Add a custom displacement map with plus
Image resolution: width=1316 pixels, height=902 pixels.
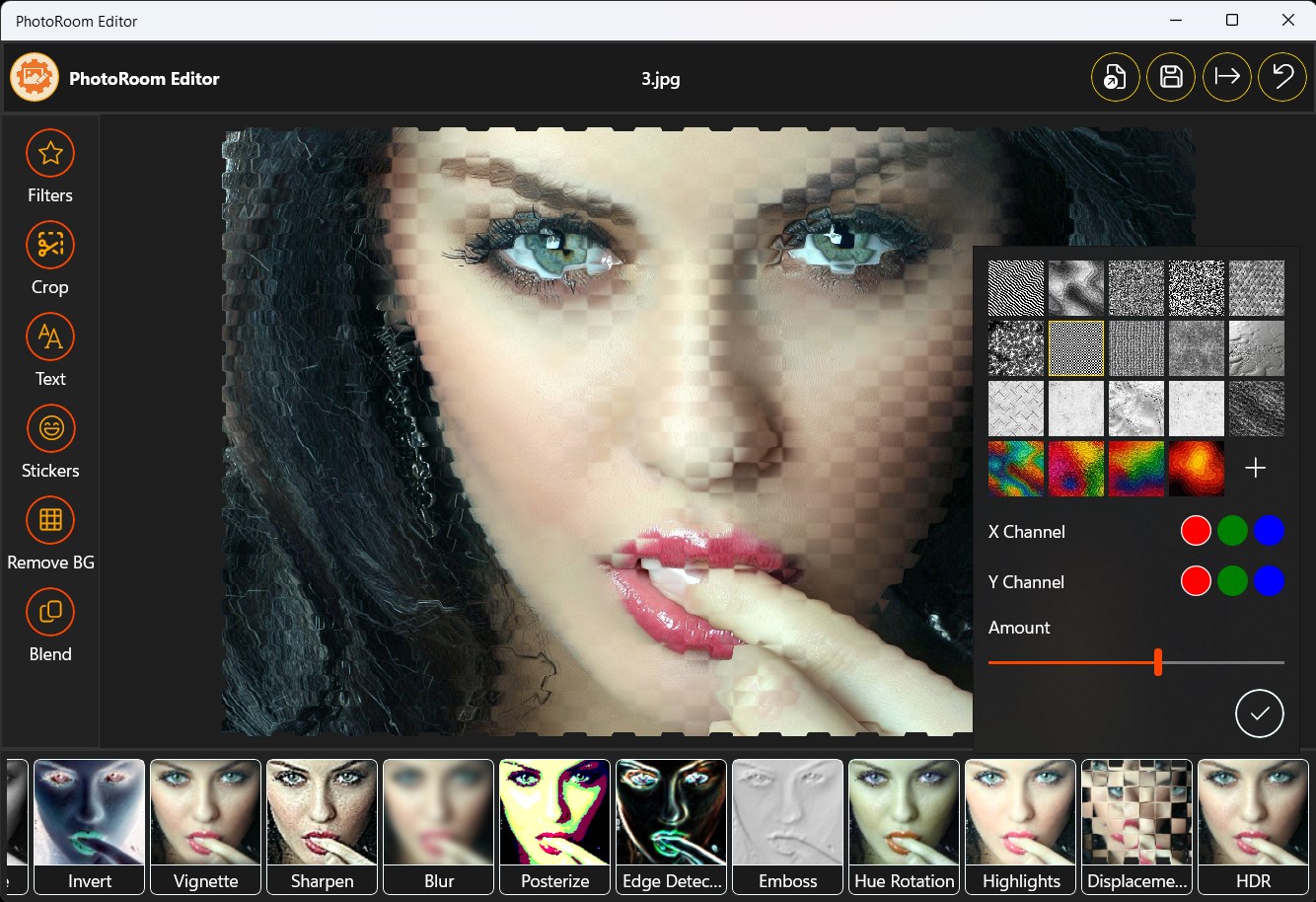1255,468
